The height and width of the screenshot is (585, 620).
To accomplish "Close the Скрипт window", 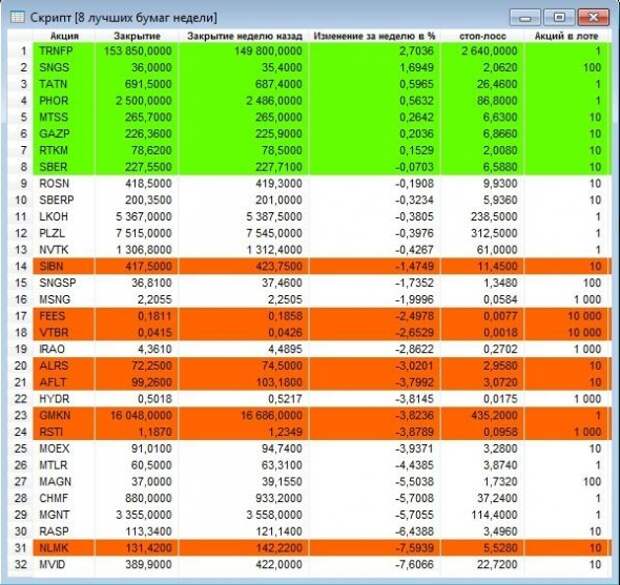I will point(593,17).
